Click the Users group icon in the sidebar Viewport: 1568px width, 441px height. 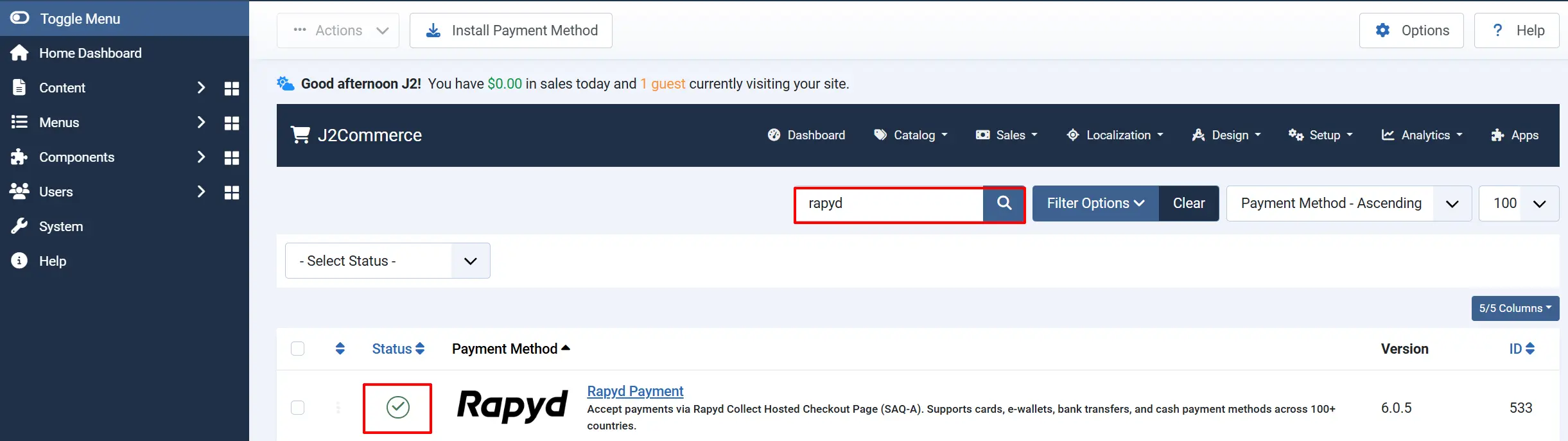pos(19,191)
